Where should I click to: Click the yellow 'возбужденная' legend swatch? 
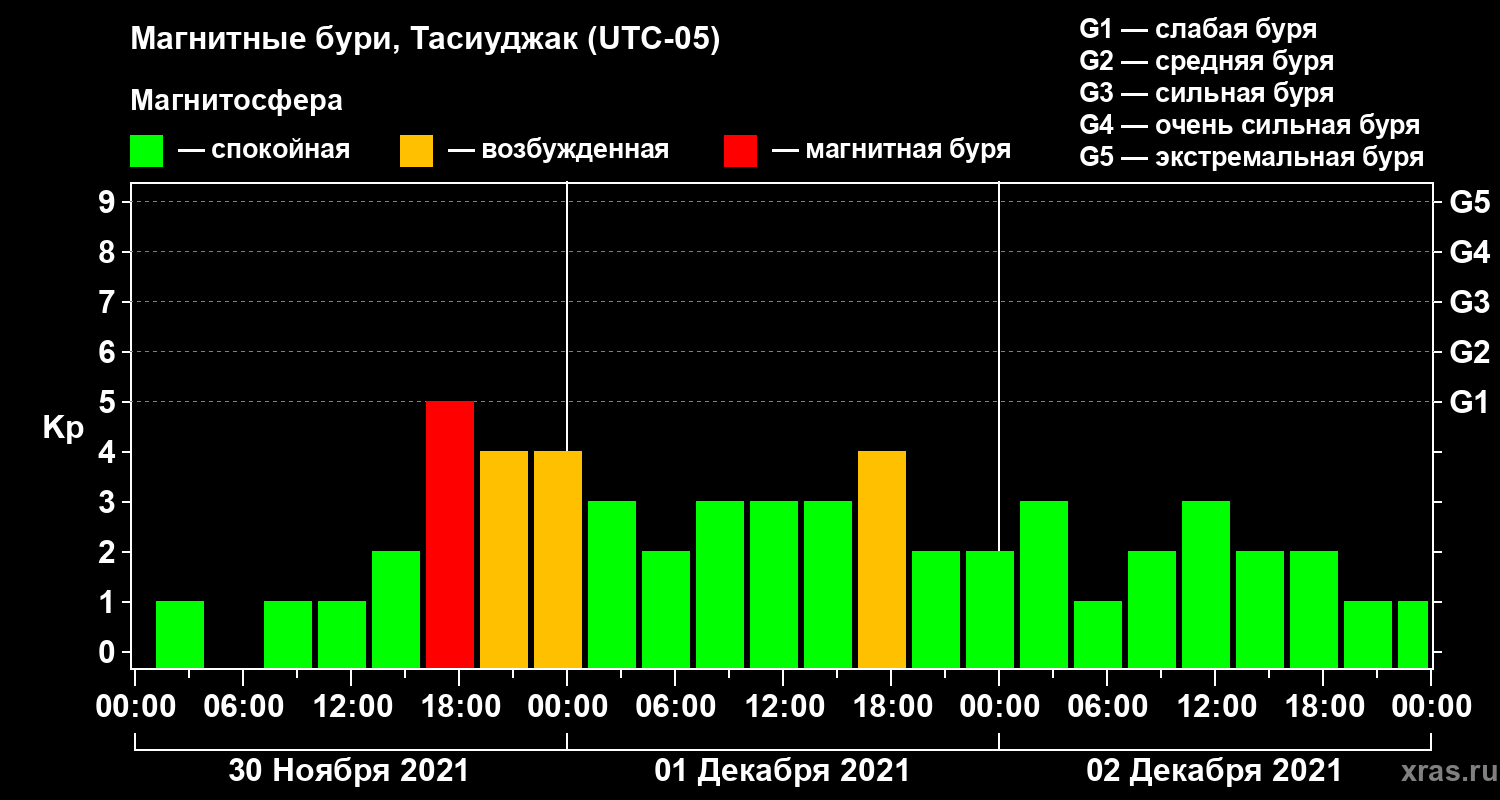416,151
